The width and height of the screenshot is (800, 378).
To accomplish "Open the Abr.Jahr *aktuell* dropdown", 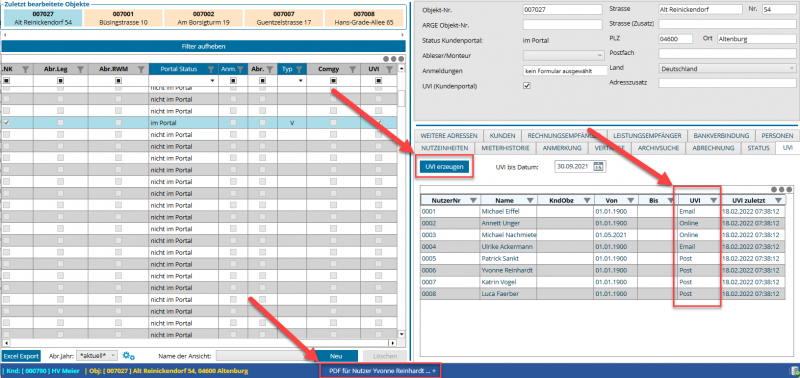I will click(x=98, y=356).
